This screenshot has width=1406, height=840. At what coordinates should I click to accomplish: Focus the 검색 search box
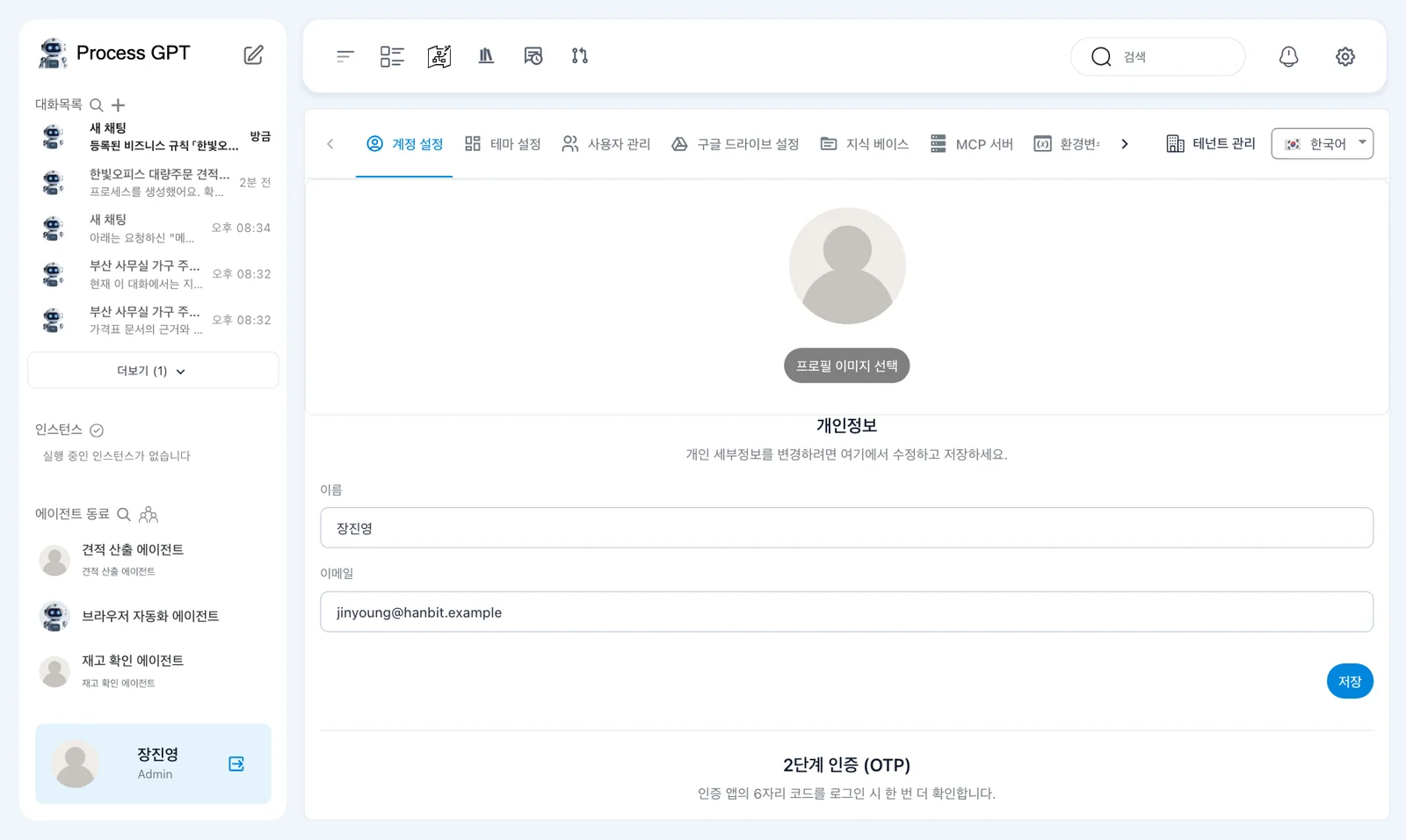click(x=1157, y=56)
